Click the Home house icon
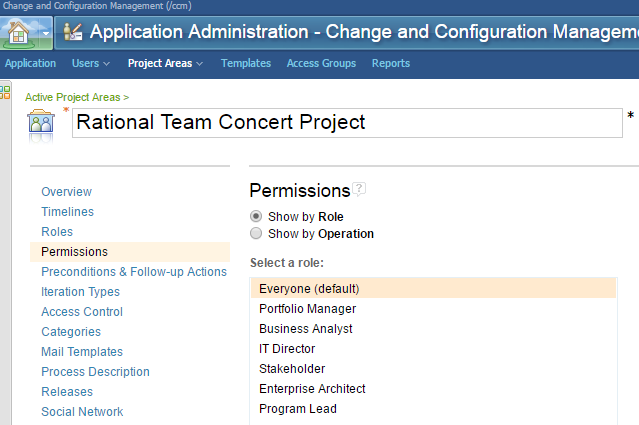The image size is (639, 425). [20, 31]
